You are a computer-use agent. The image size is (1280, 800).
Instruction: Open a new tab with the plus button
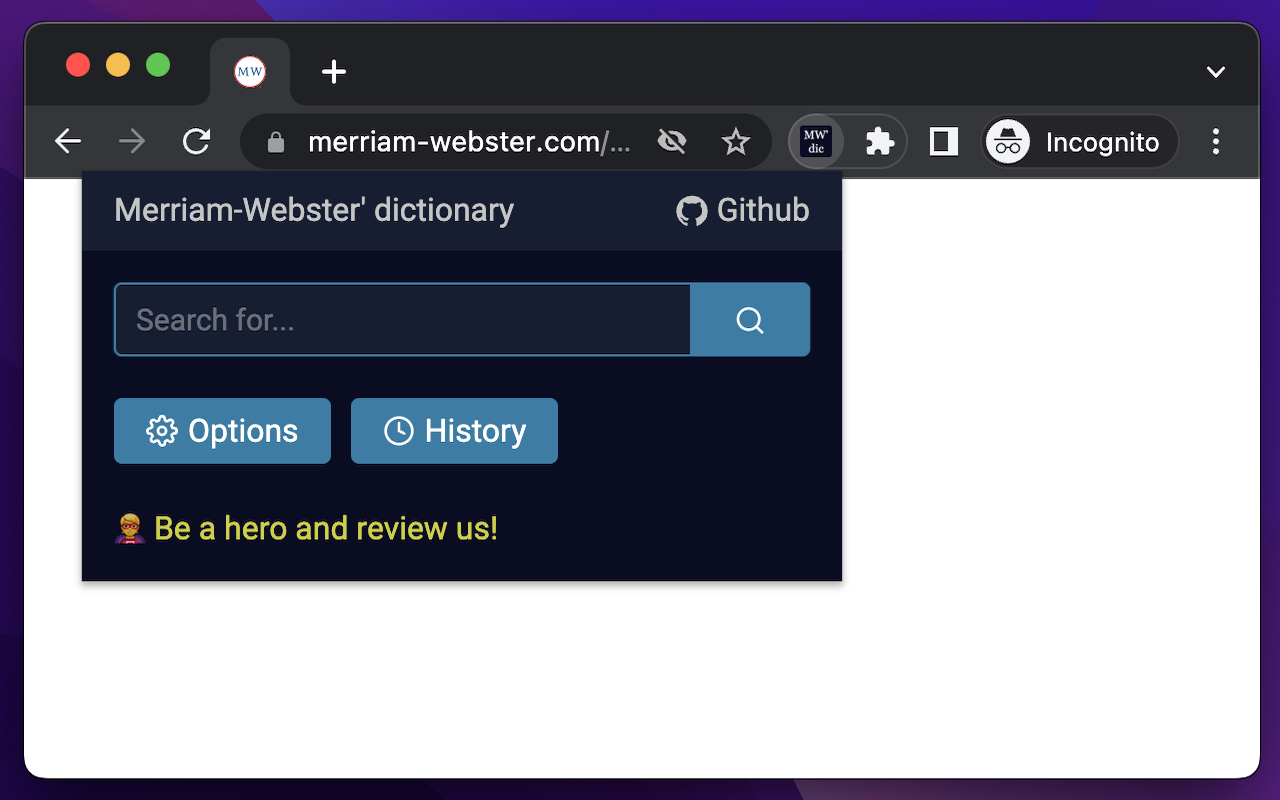(x=334, y=72)
